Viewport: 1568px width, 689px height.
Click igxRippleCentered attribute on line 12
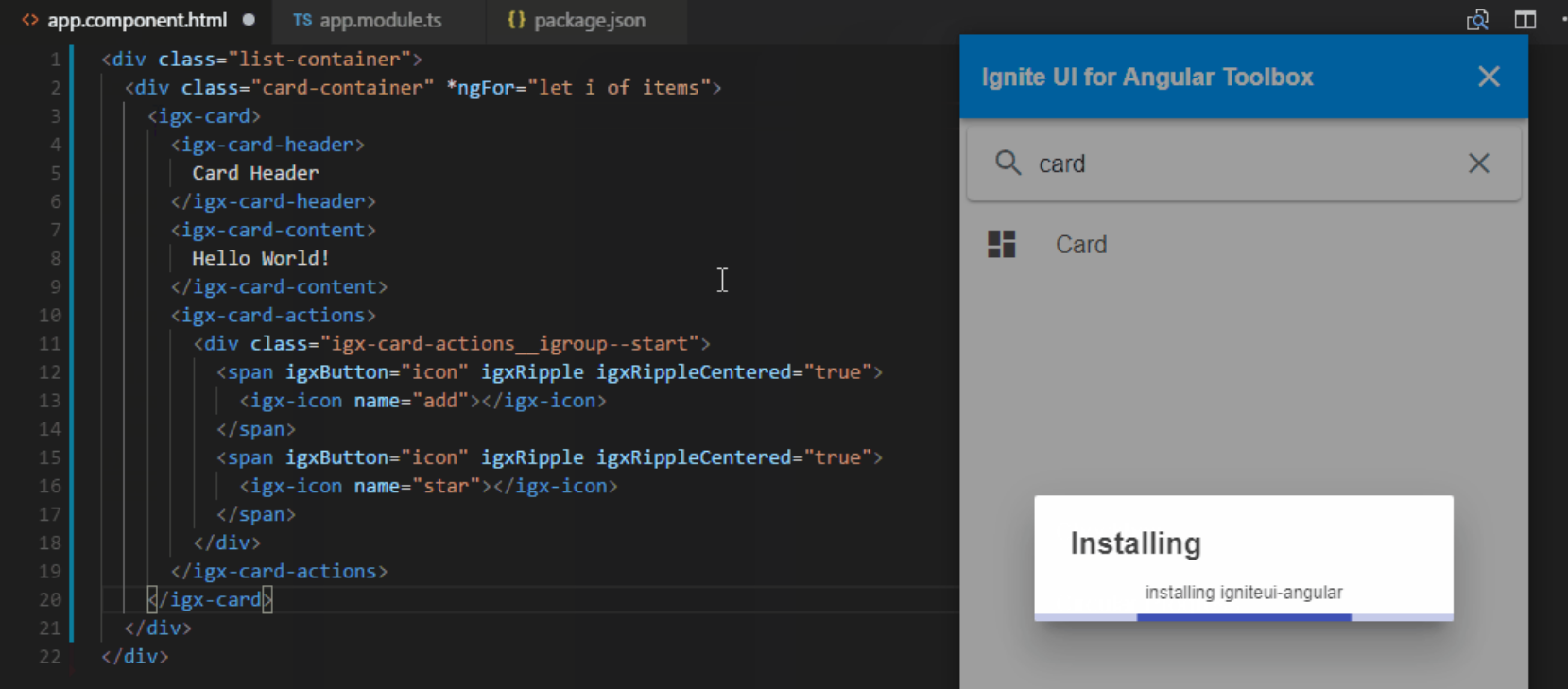pyautogui.click(x=694, y=372)
